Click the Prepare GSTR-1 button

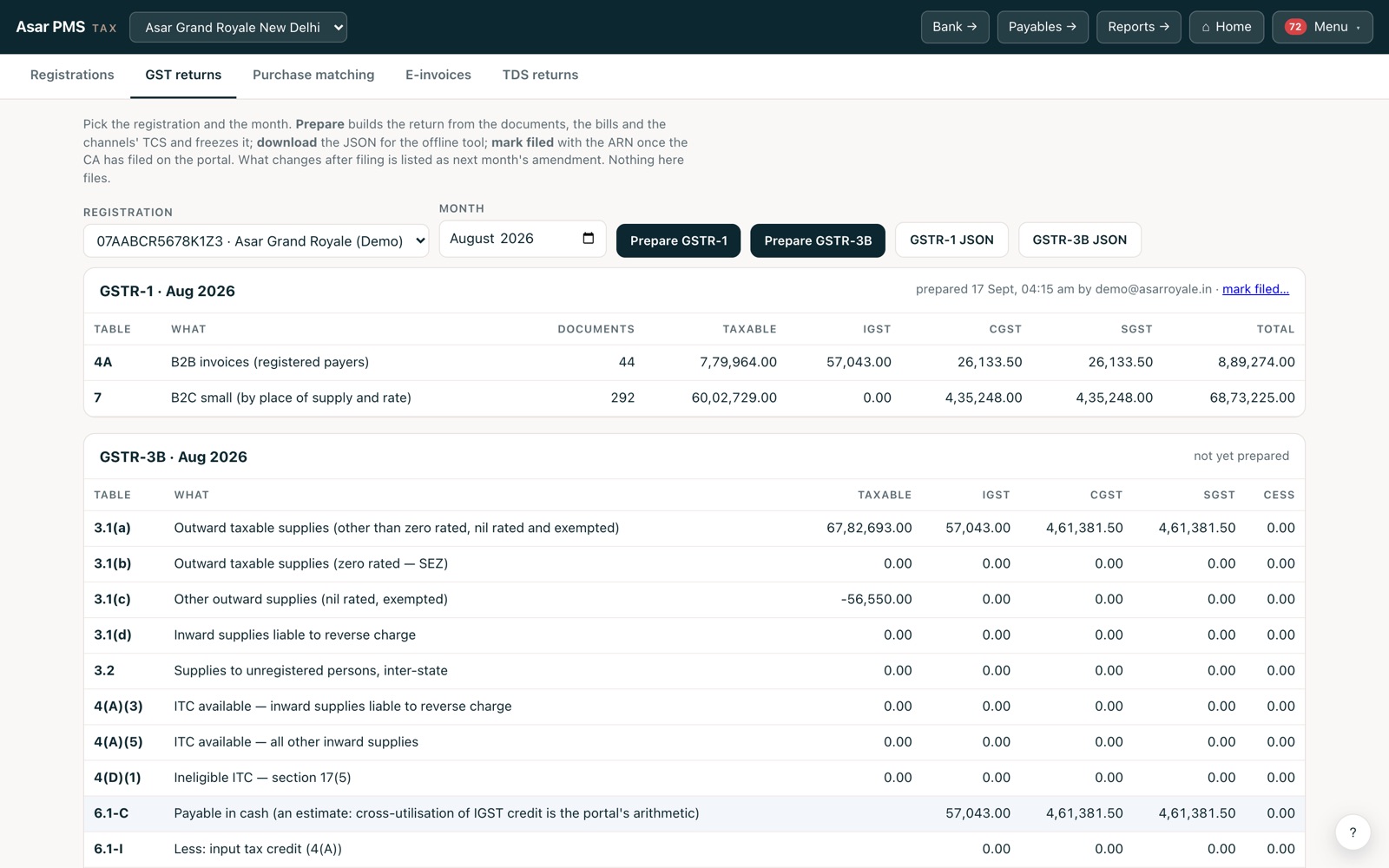coord(678,240)
